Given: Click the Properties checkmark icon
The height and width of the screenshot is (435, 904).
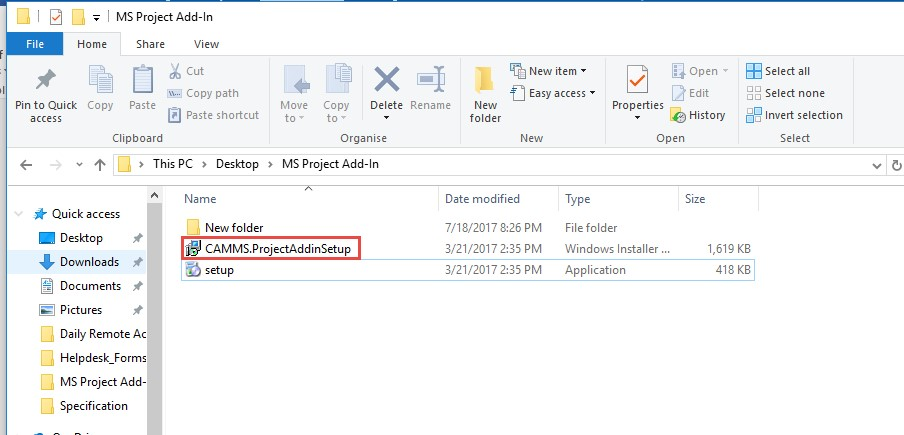Looking at the screenshot, I should (638, 80).
